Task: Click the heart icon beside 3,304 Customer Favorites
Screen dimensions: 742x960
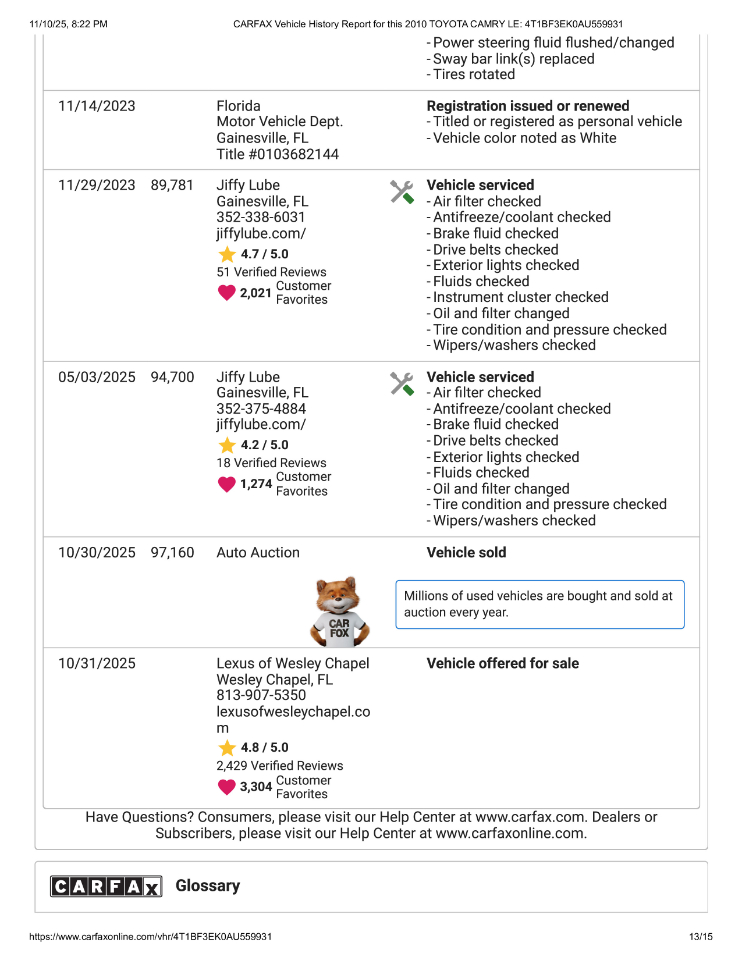Action: click(x=227, y=787)
